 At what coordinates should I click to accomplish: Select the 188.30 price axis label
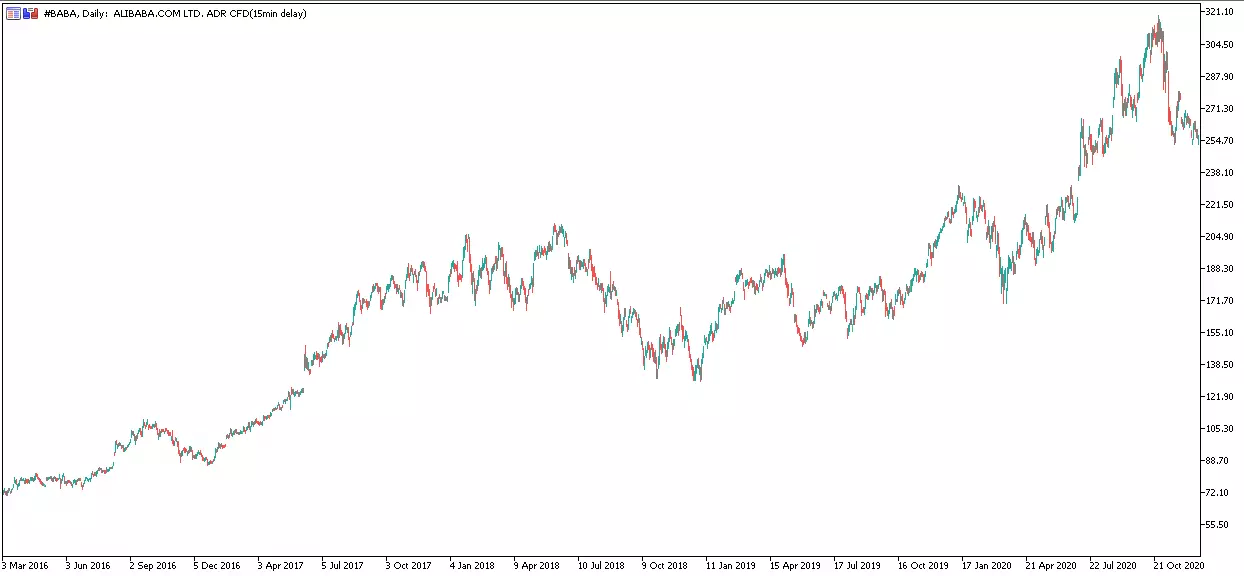(1218, 269)
